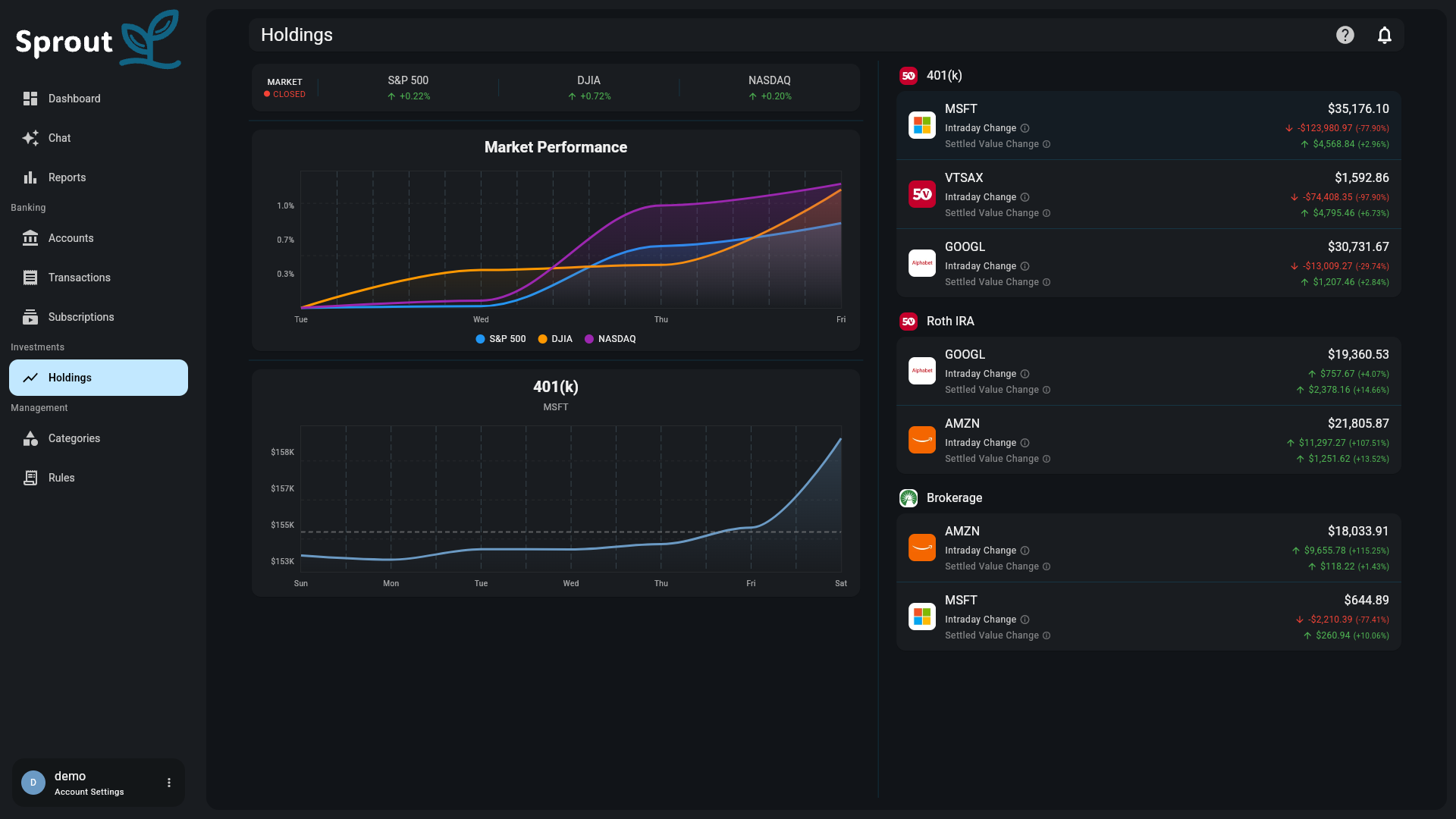Image resolution: width=1456 pixels, height=819 pixels.
Task: Open Subscriptions in the sidebar
Action: pos(99,317)
